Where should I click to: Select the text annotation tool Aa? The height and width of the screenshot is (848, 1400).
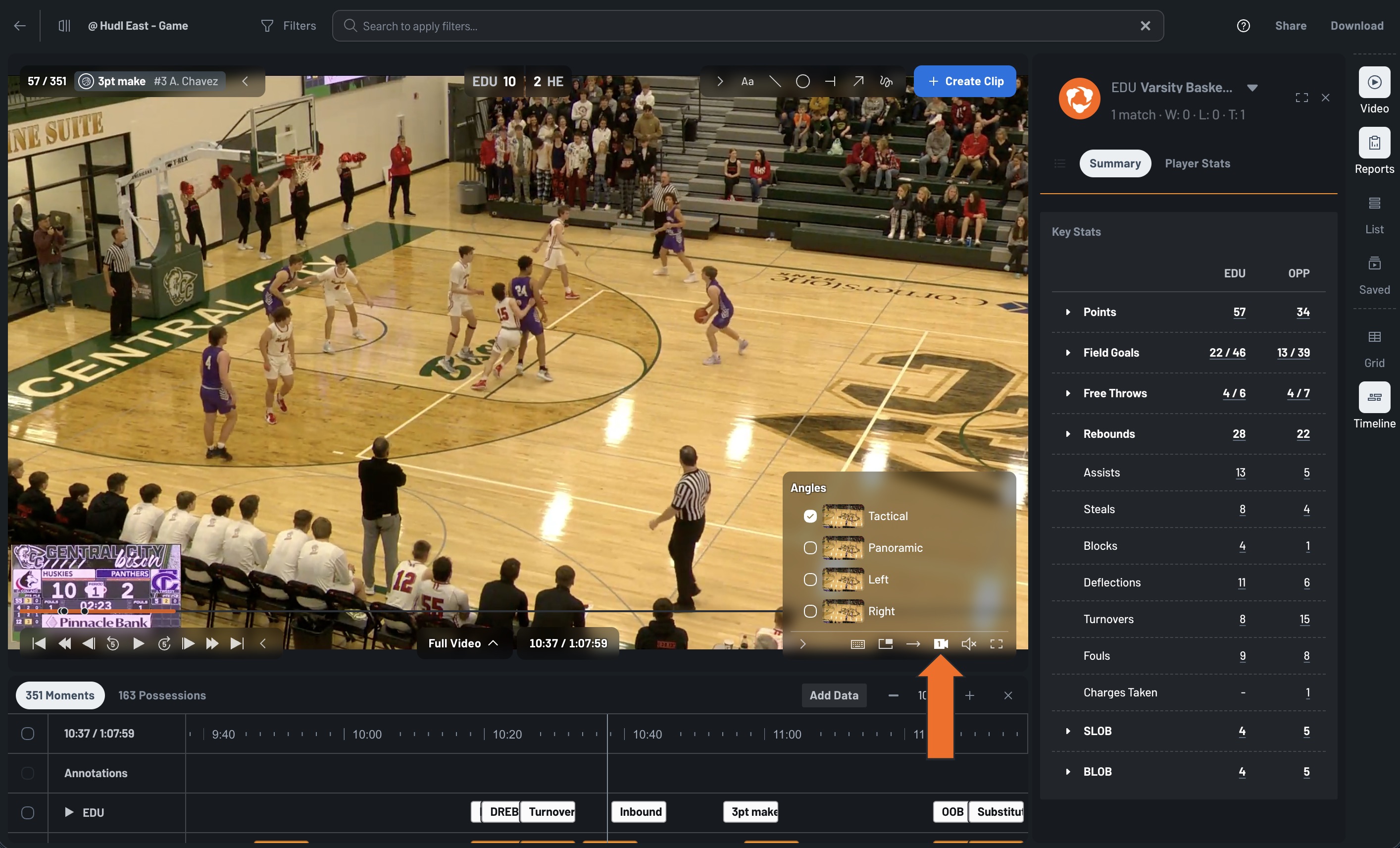tap(747, 81)
